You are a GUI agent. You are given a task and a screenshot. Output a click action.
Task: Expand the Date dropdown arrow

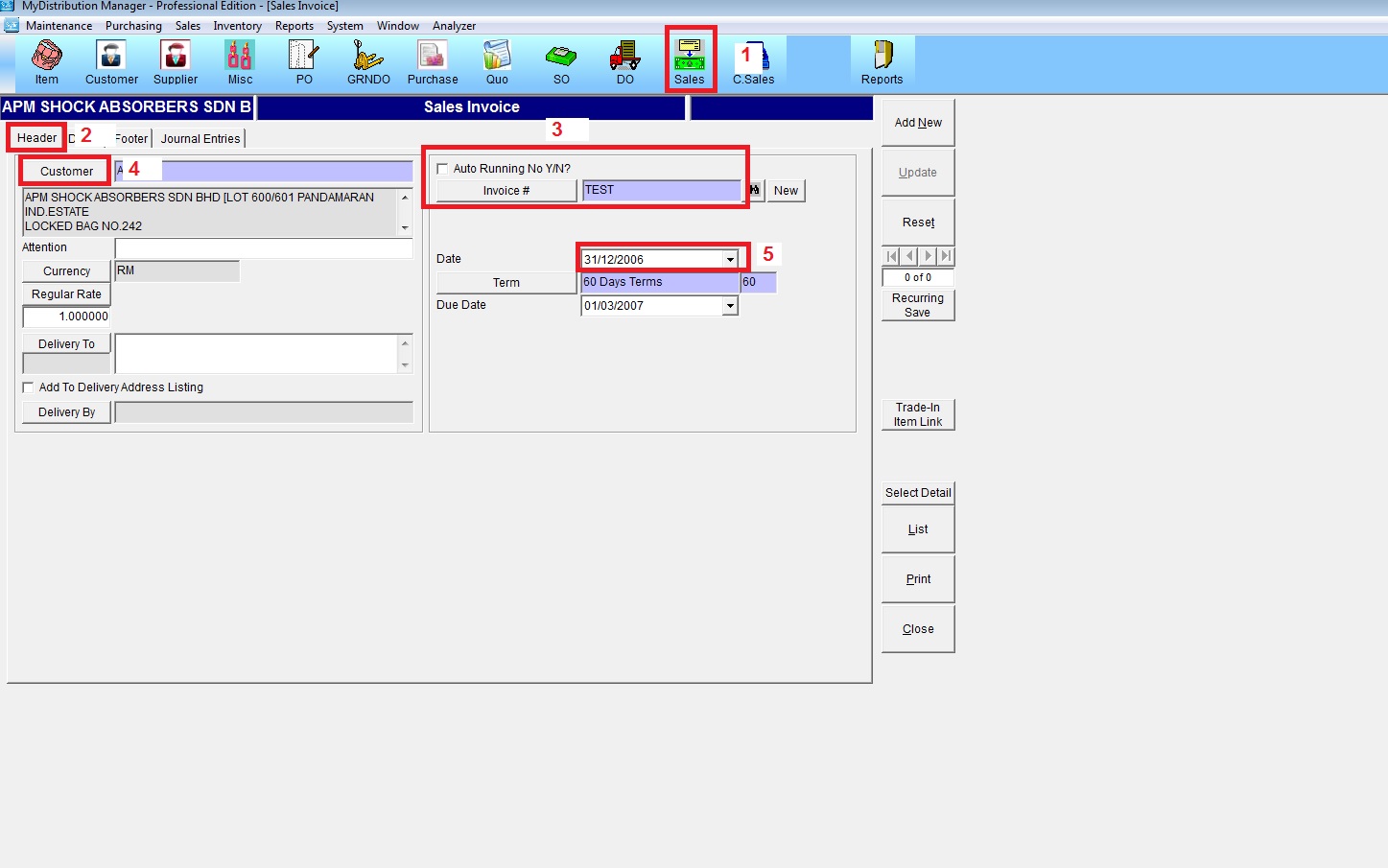(x=730, y=260)
